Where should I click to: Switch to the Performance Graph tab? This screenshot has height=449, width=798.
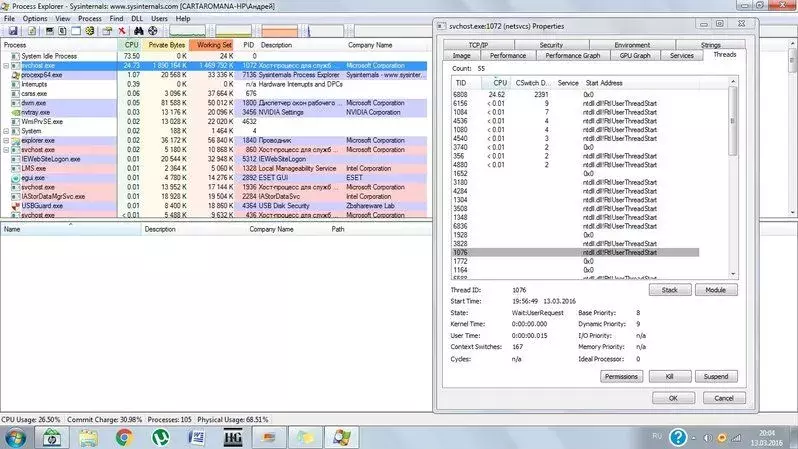point(573,55)
